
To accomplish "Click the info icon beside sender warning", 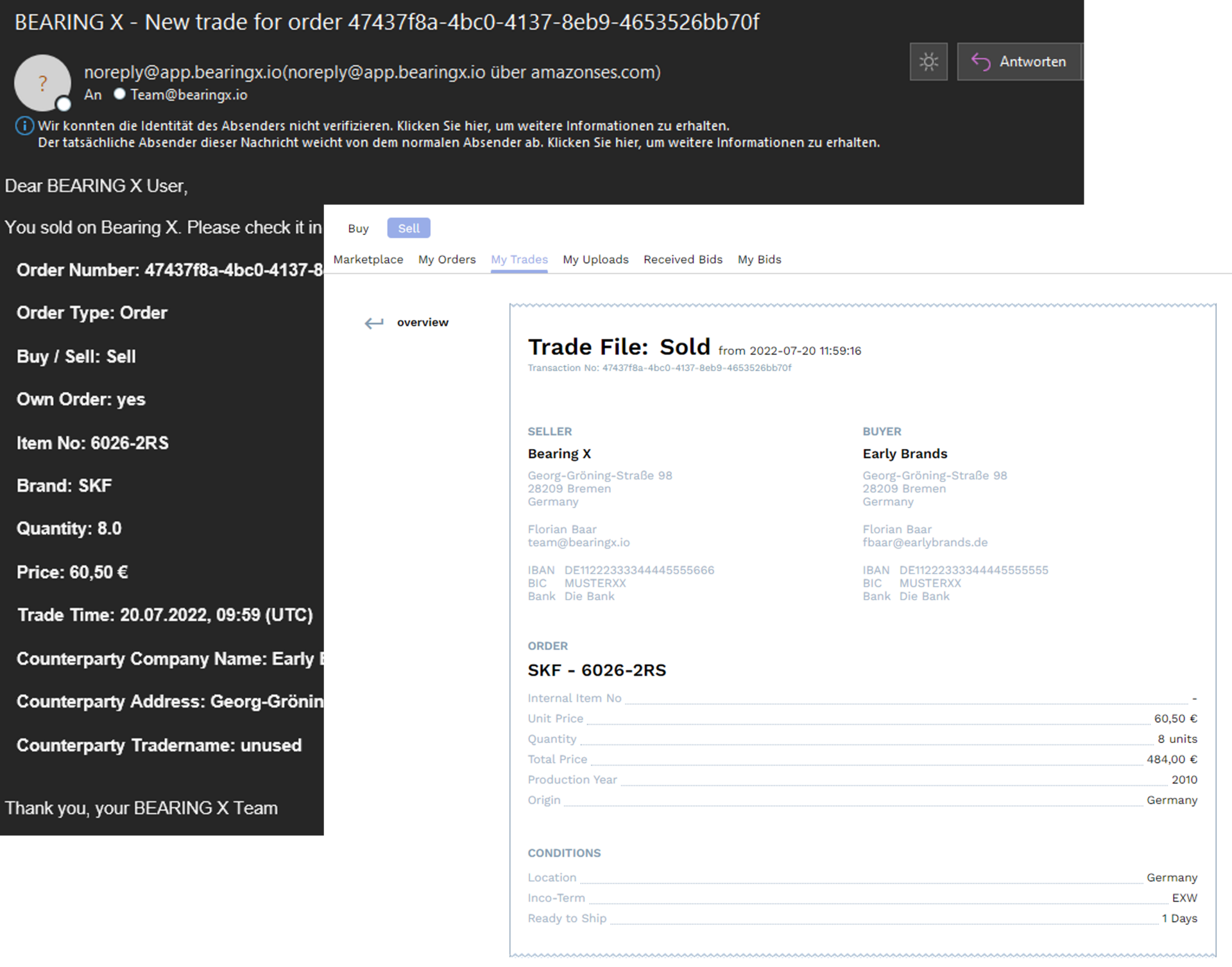I will point(24,126).
